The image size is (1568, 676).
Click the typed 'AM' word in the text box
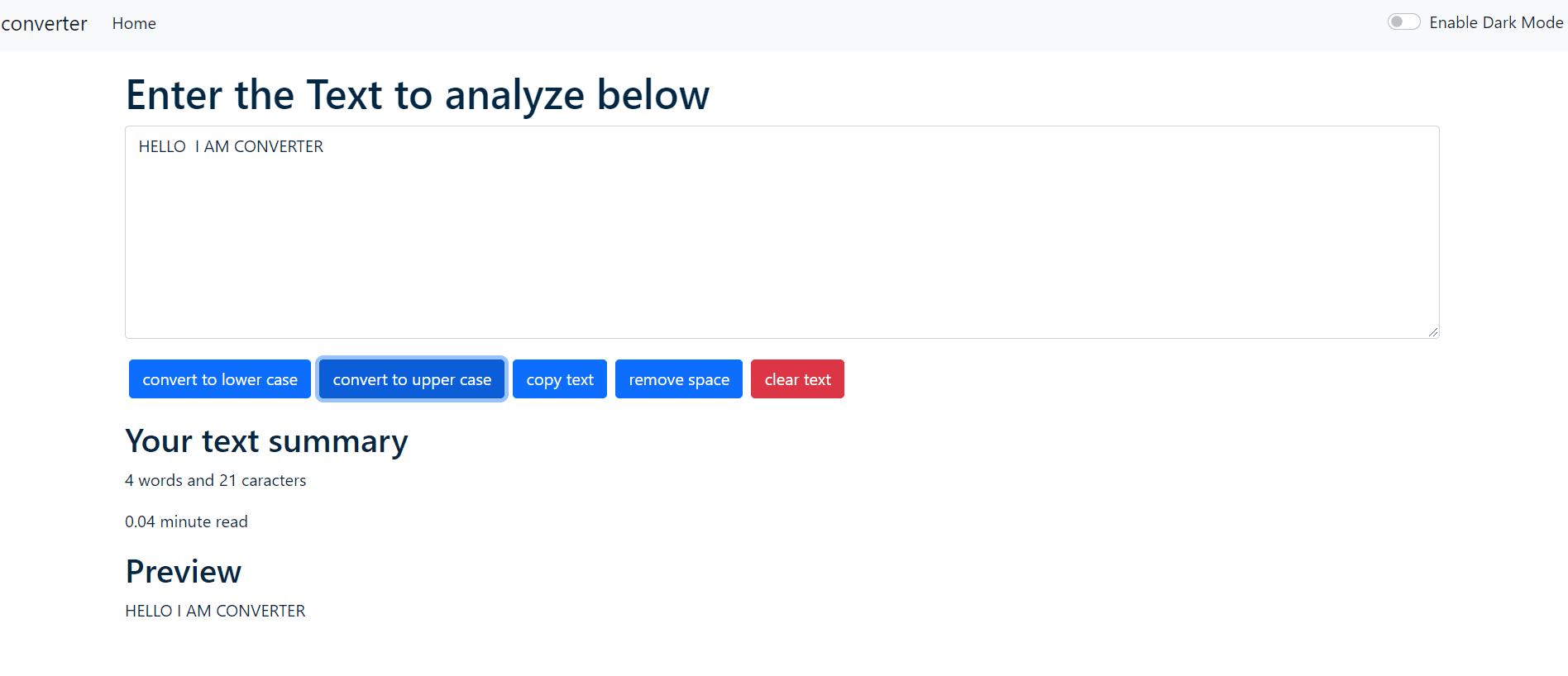[x=217, y=146]
